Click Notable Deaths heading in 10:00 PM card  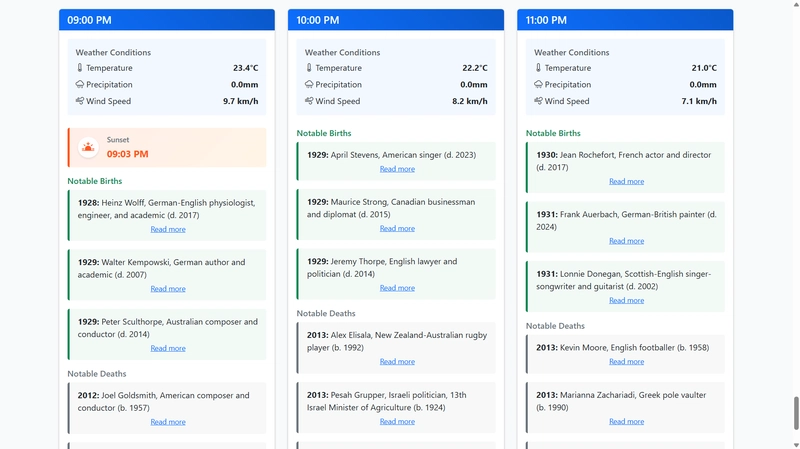tap(326, 313)
